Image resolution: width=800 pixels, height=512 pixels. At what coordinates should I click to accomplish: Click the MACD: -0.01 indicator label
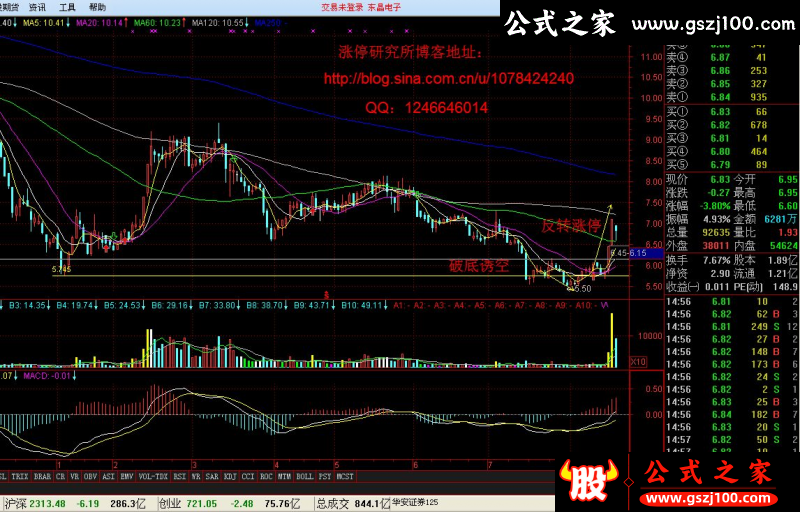(46, 376)
